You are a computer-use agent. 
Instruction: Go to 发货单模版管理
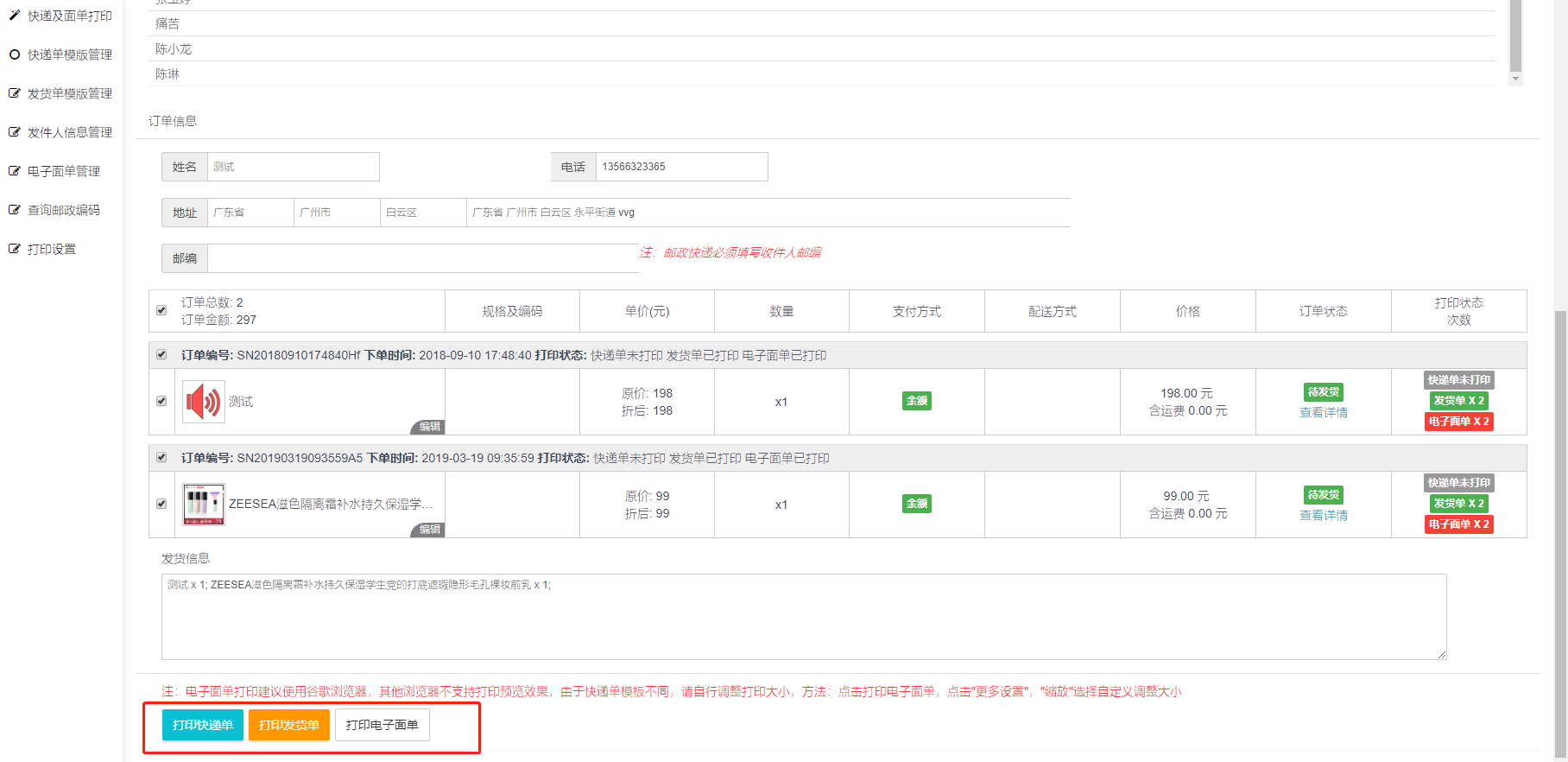coord(70,93)
